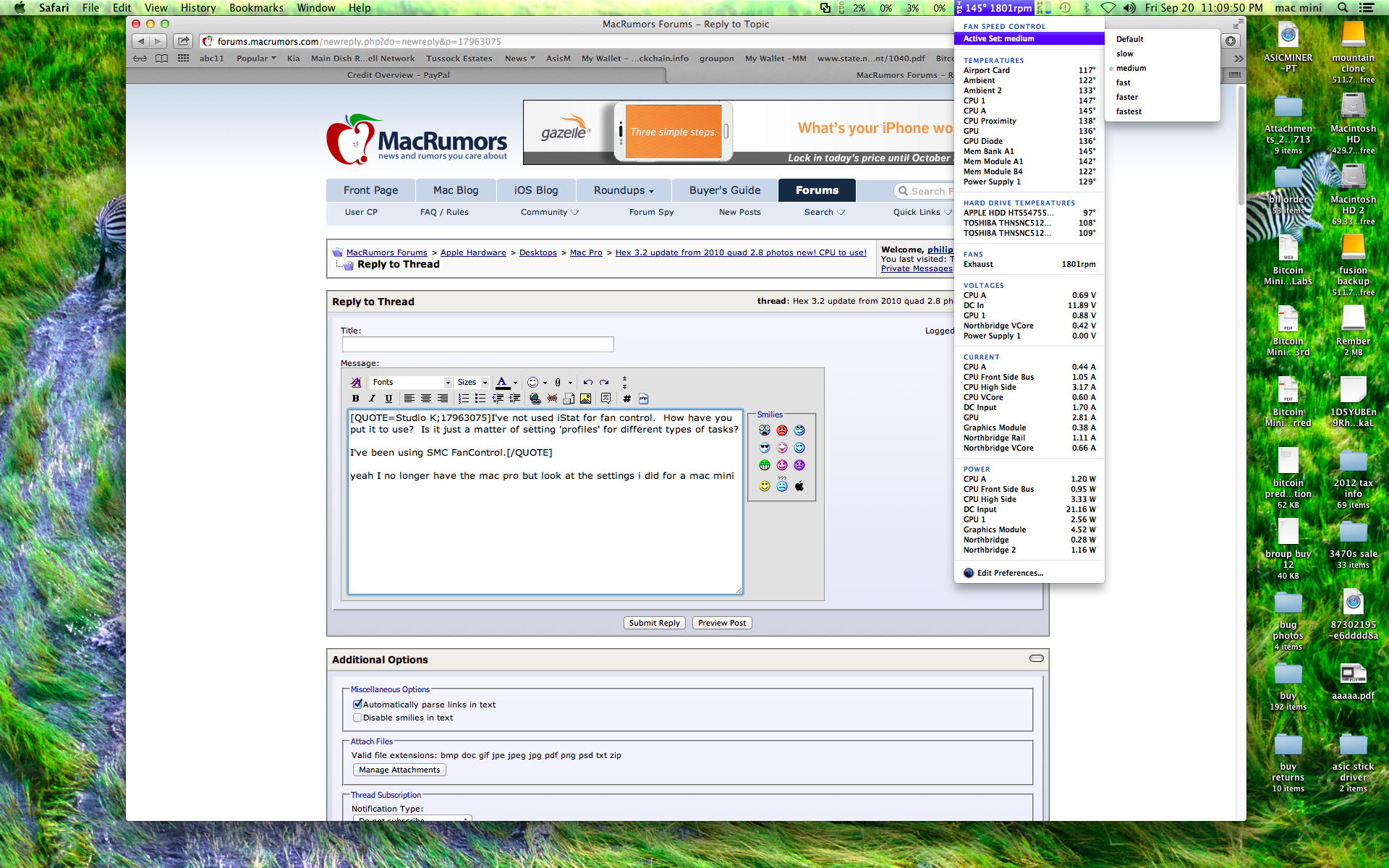Open the New Posts link
This screenshot has height=868, width=1389.
pyautogui.click(x=739, y=212)
